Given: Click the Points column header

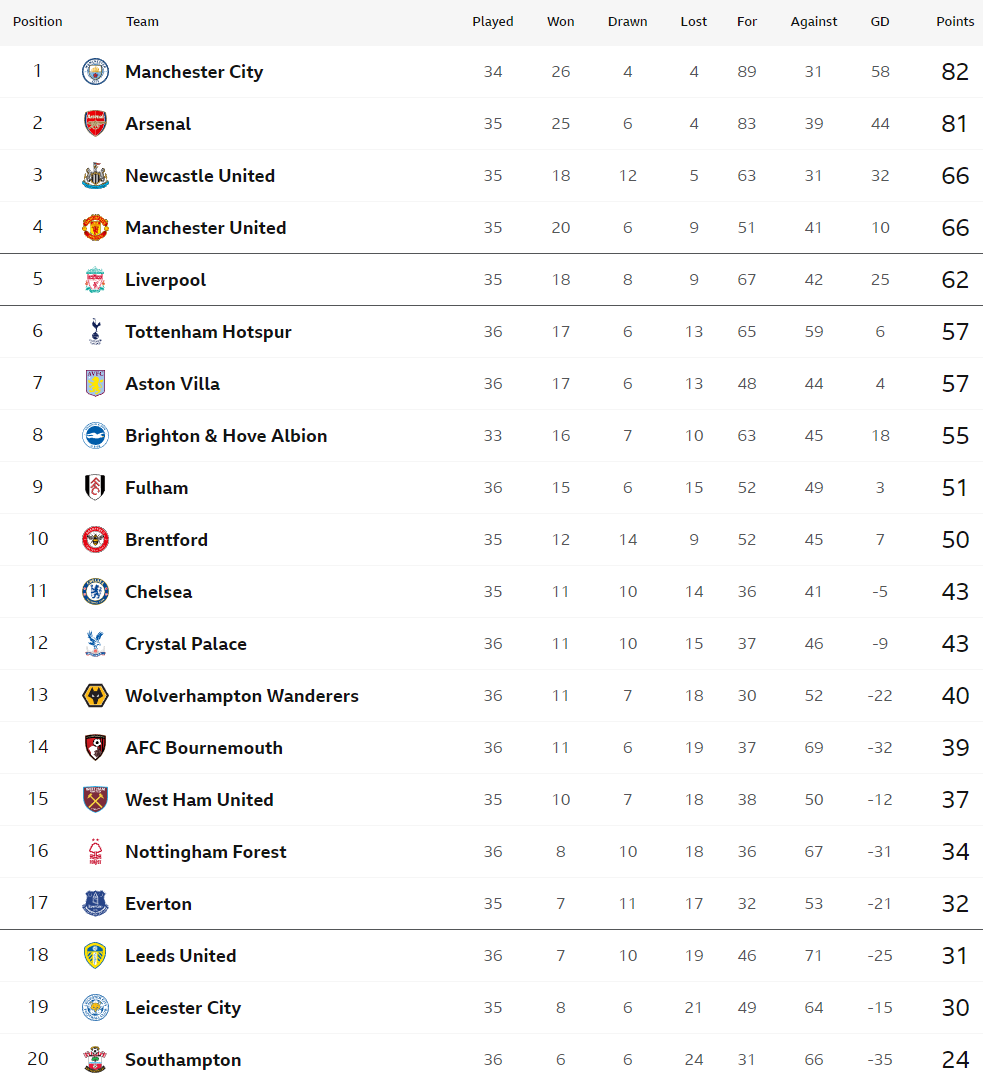Looking at the screenshot, I should coord(955,21).
